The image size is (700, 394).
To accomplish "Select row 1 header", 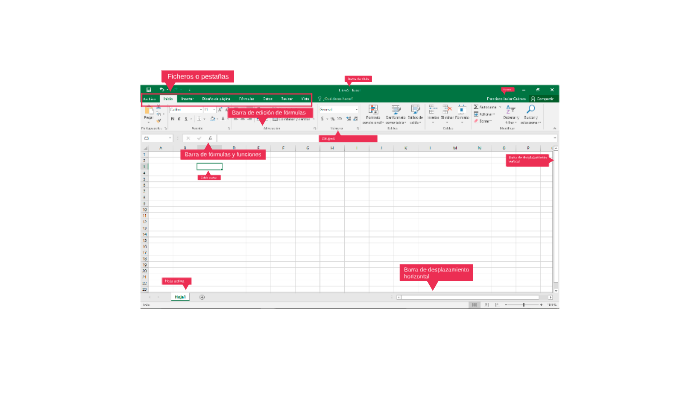I will click(x=145, y=154).
